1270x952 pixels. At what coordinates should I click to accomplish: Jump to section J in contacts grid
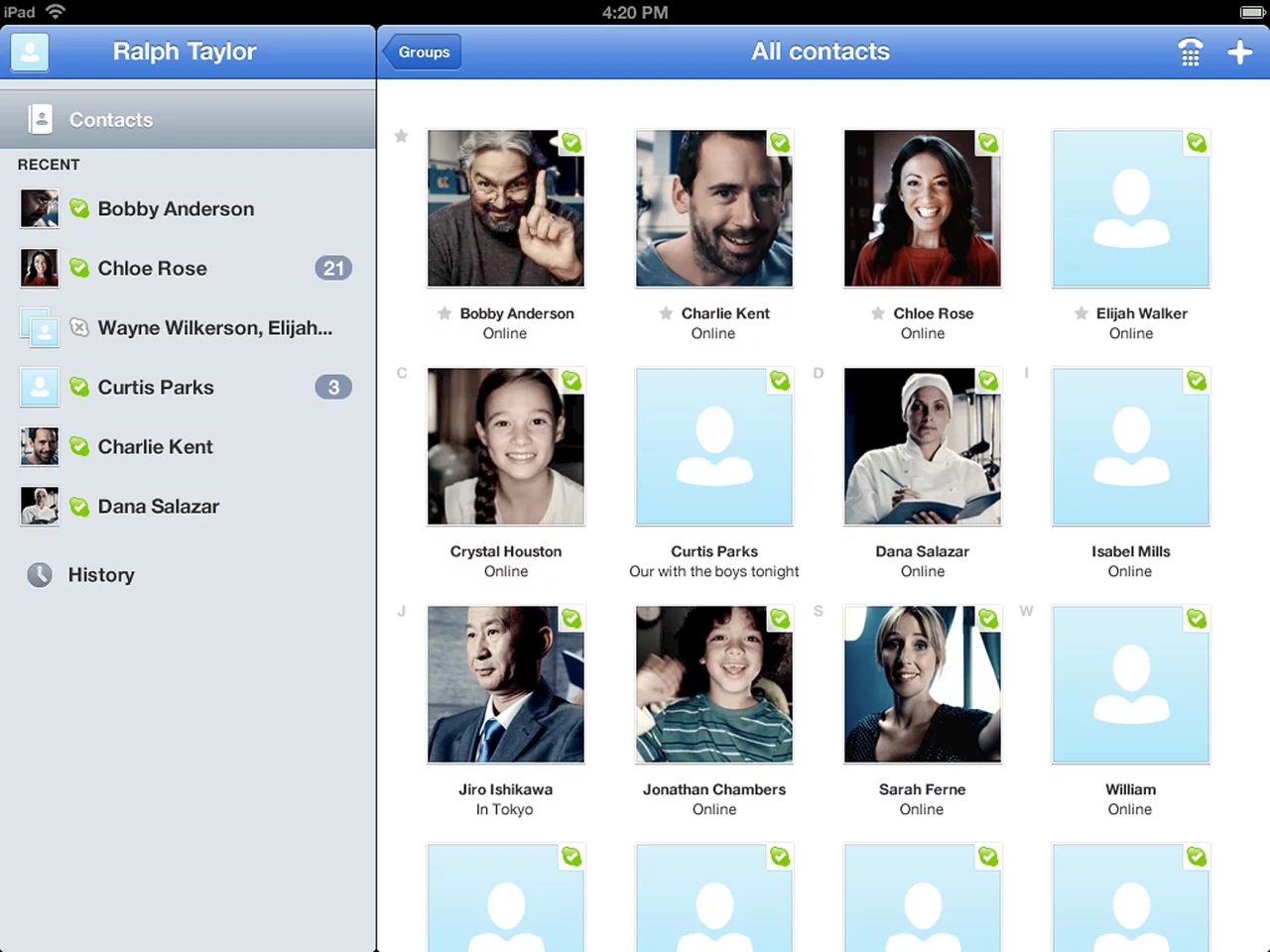pyautogui.click(x=401, y=611)
